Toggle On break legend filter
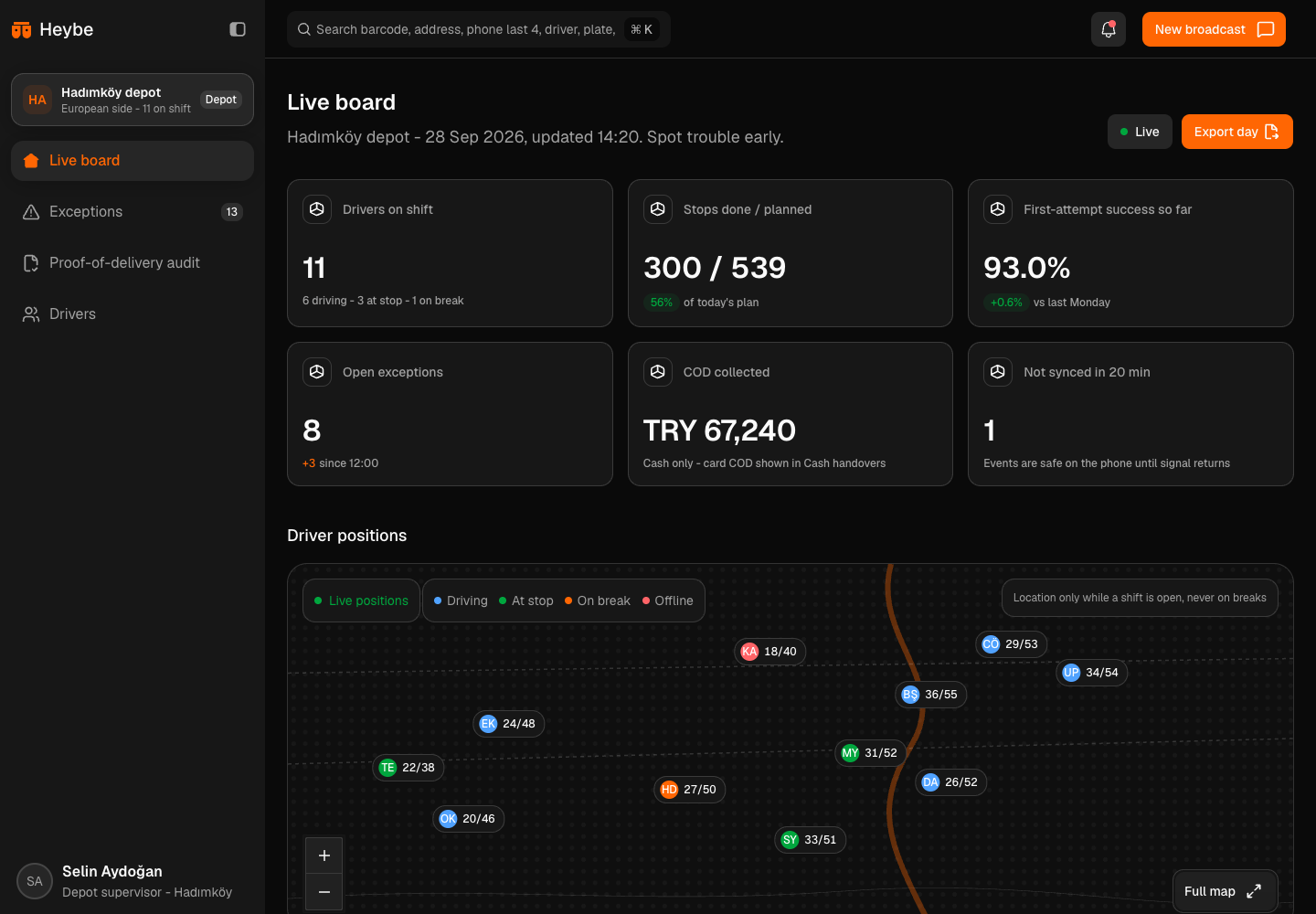 (598, 600)
